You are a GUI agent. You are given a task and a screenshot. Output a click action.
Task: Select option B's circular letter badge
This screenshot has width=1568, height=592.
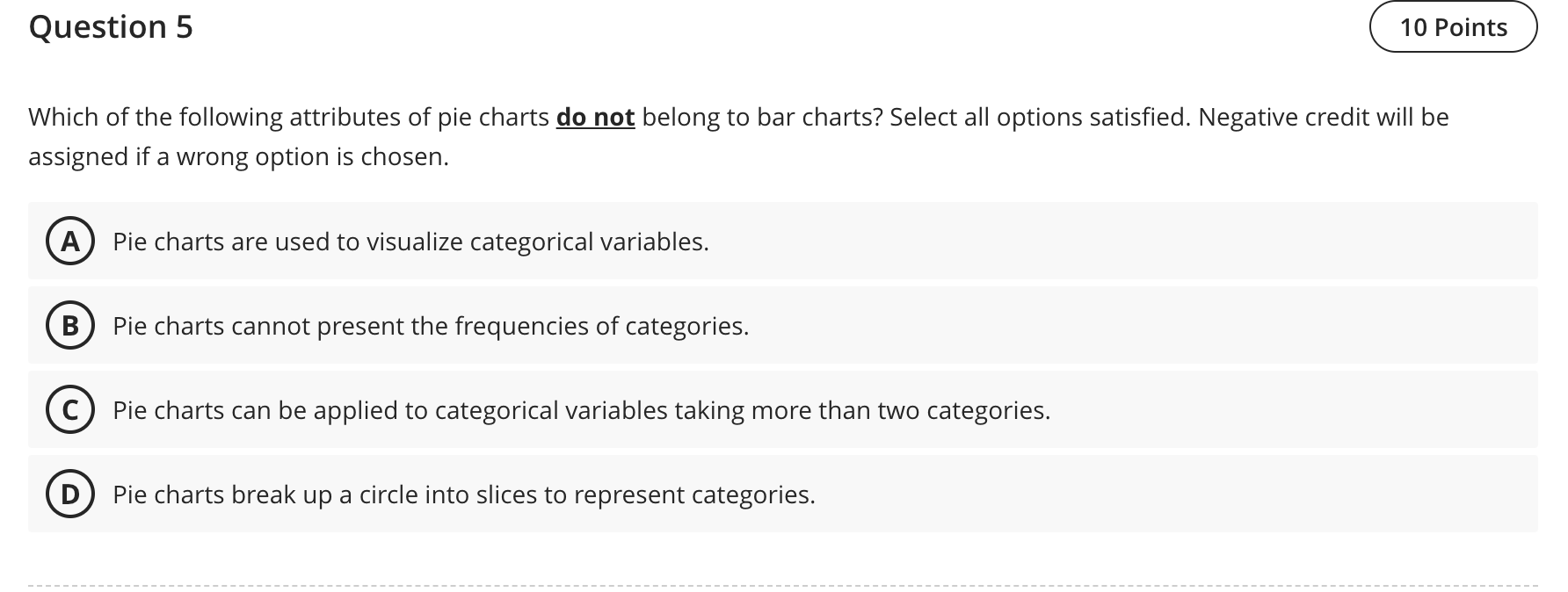click(71, 326)
